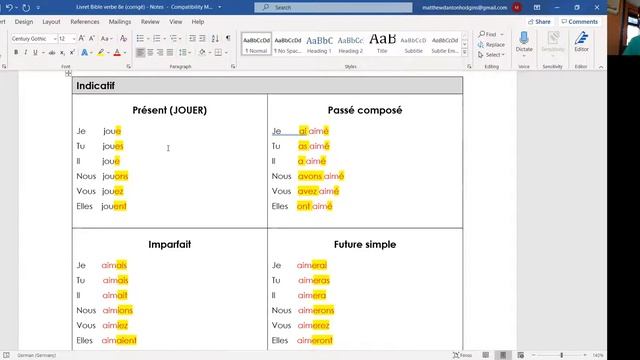Select justify paragraph alignment
Screen dimensions: 640x360
click(x=170, y=52)
